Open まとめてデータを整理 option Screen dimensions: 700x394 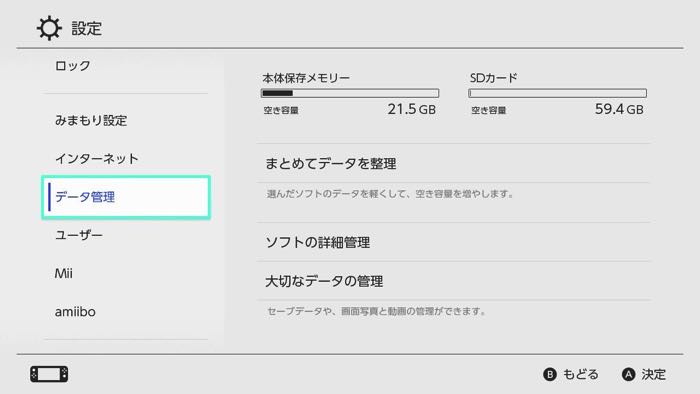pyautogui.click(x=453, y=163)
